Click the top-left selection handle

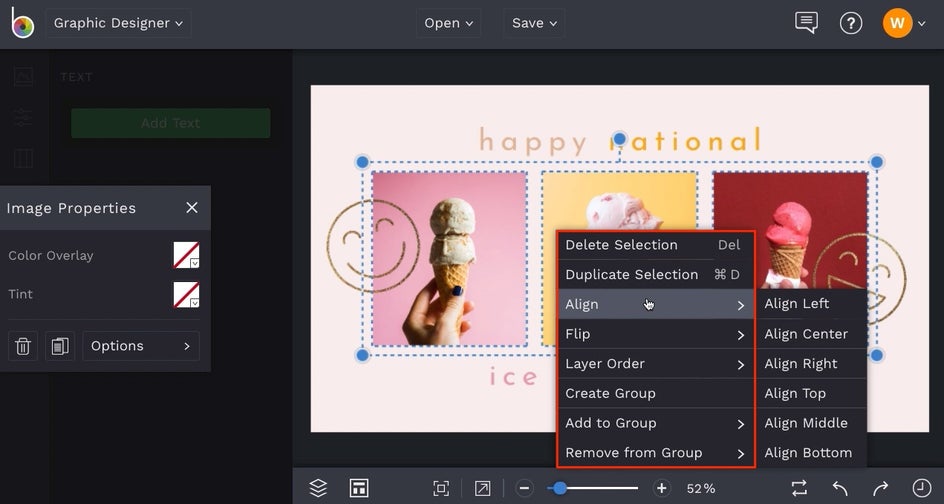362,161
